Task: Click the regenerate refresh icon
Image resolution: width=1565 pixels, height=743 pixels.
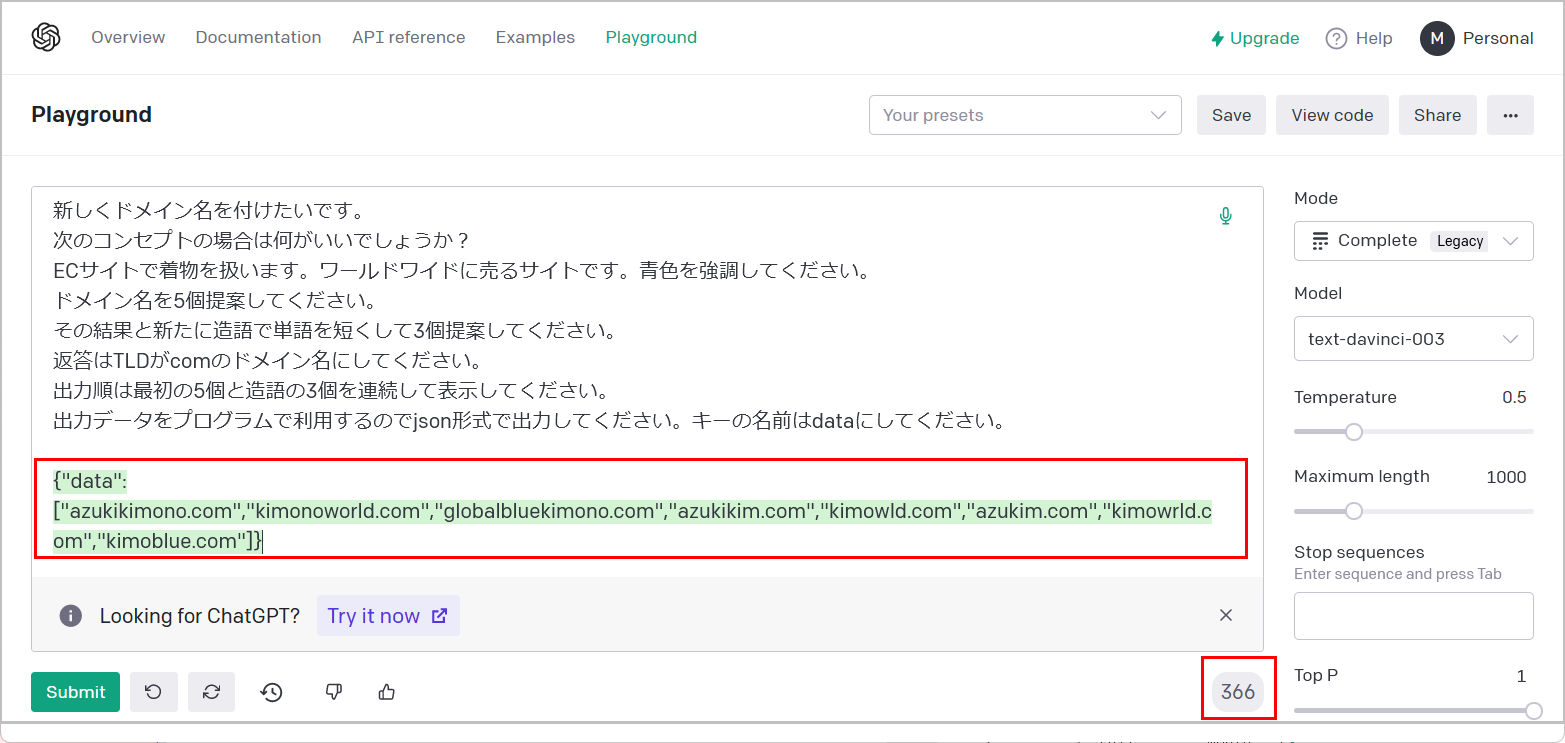Action: [x=211, y=692]
